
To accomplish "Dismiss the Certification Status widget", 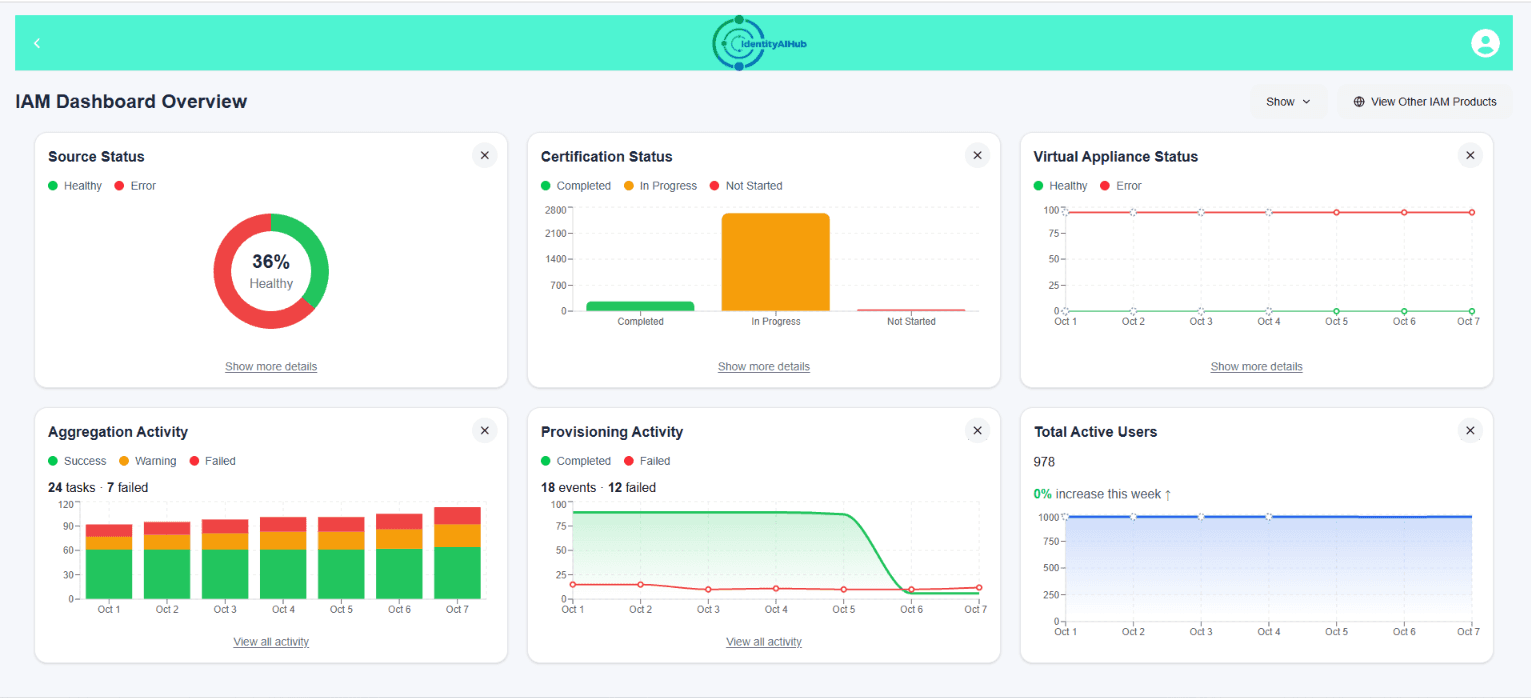I will 977,155.
